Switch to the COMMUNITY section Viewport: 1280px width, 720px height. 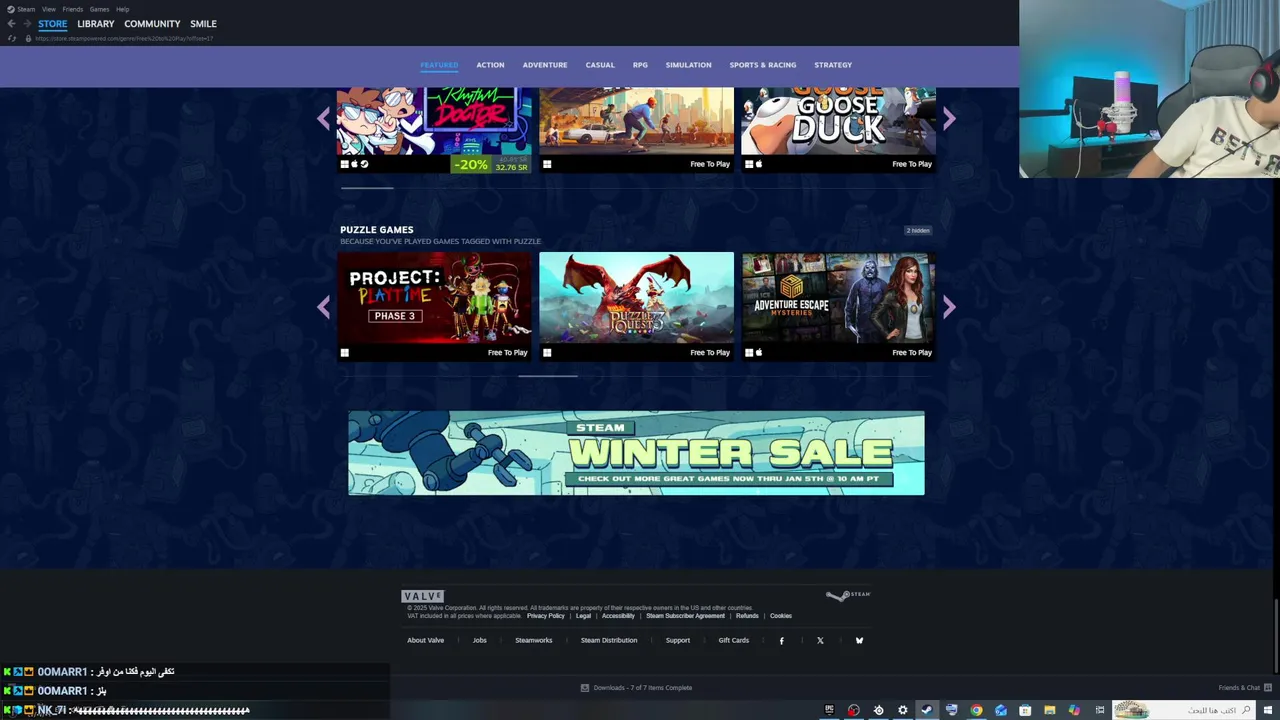152,24
